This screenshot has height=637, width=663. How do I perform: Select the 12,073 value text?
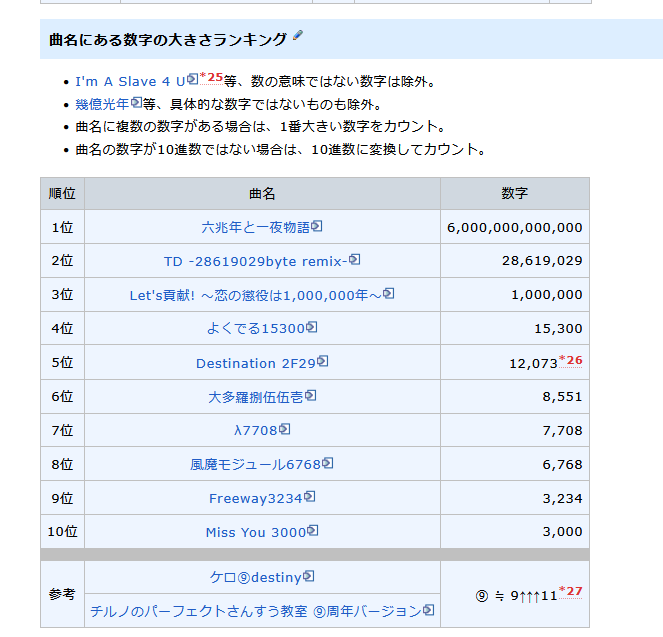533,364
